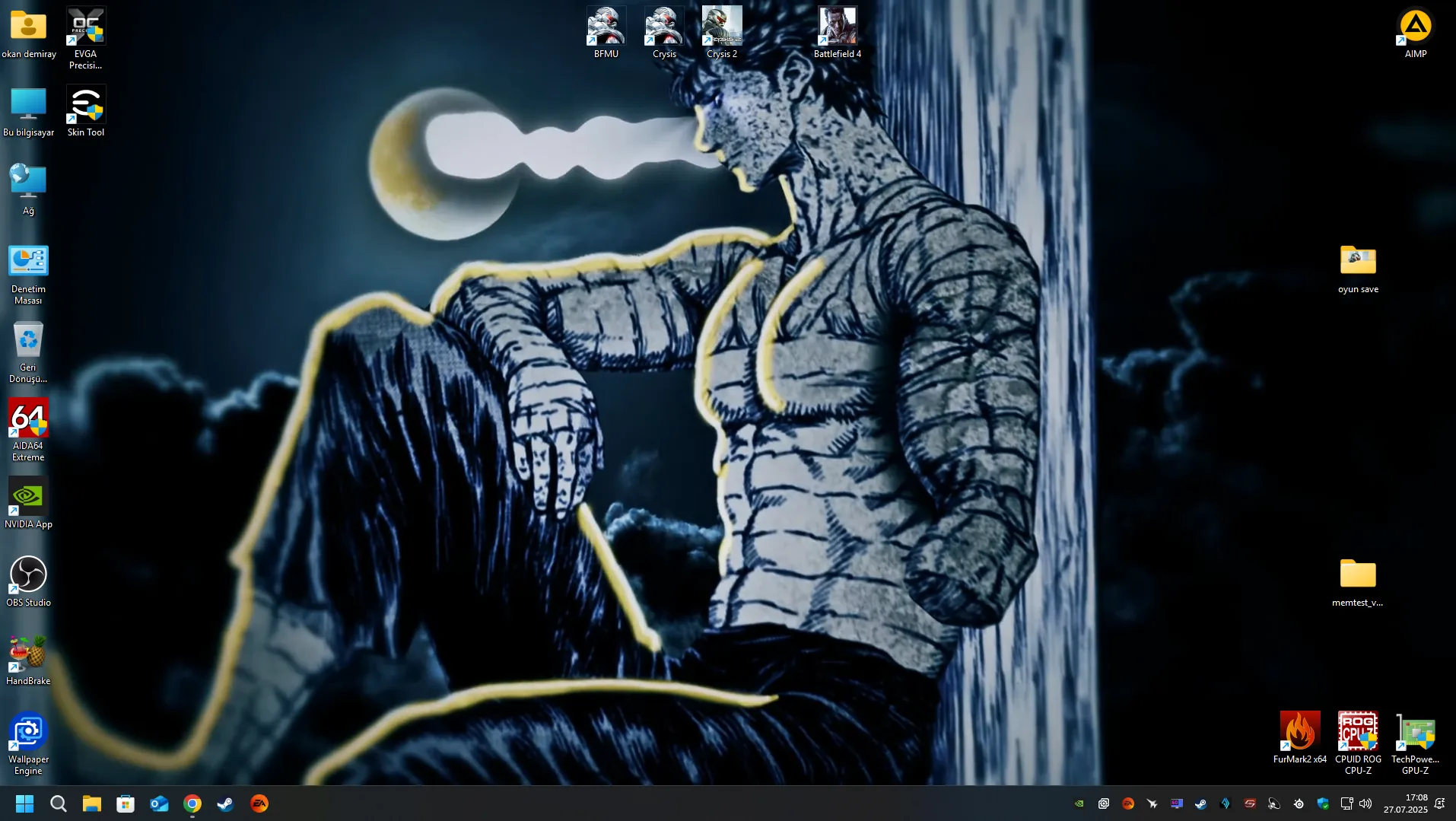Launch the AIMP music player shortcut
The height and width of the screenshot is (821, 1456).
(1416, 33)
